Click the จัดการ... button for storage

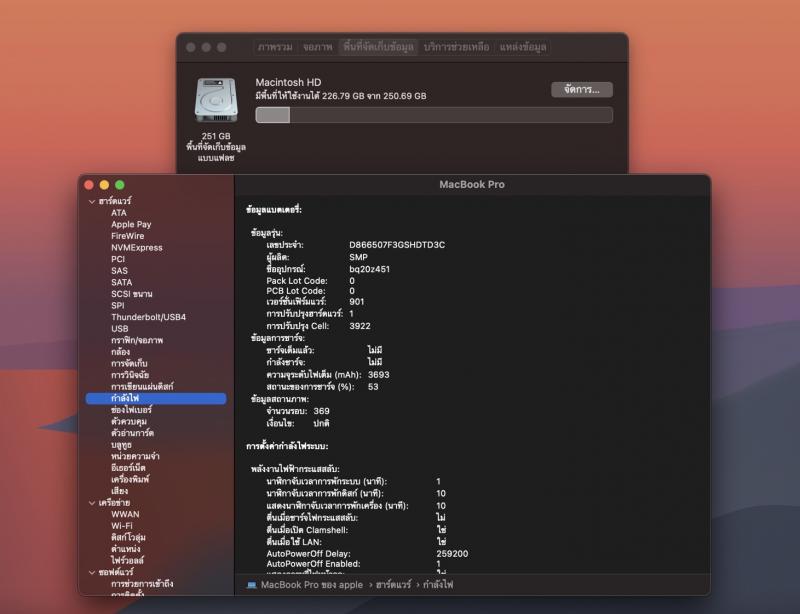(582, 90)
